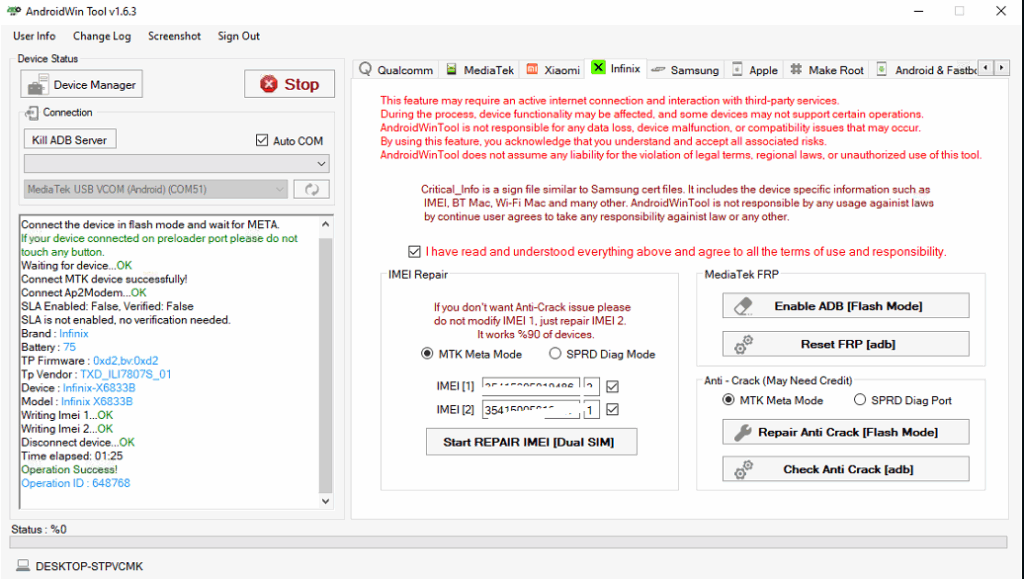Click the gears icon on Check Anti Crack
Image resolution: width=1024 pixels, height=579 pixels.
pos(743,469)
